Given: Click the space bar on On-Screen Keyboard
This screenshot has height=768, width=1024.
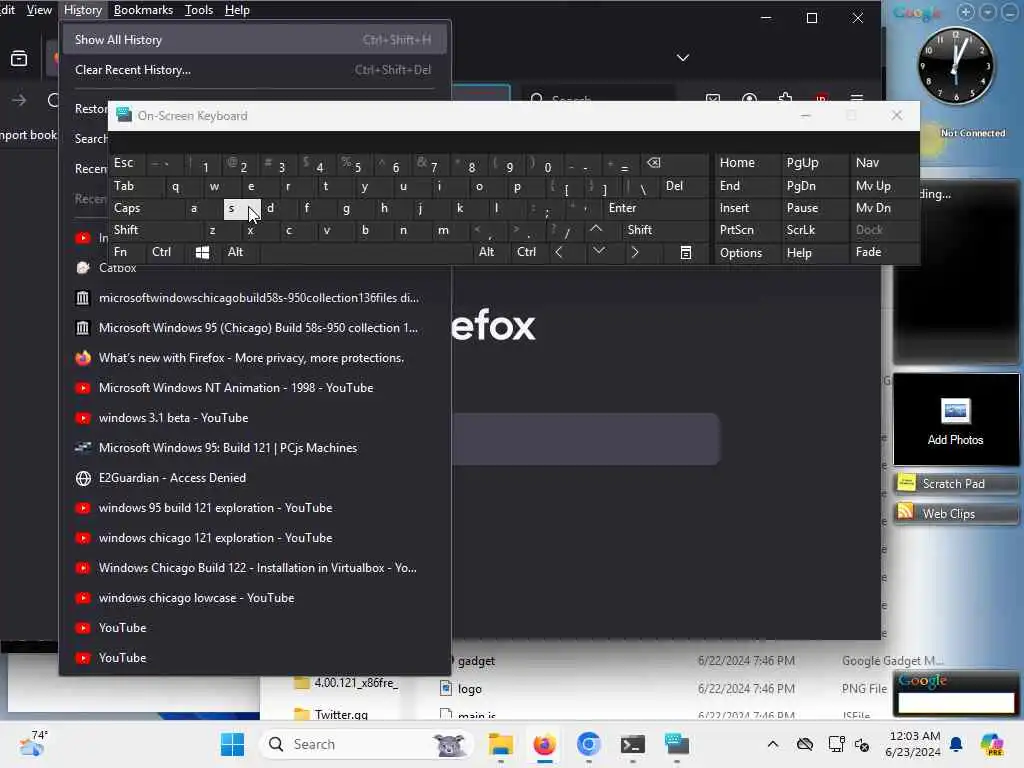Looking at the screenshot, I should (366, 252).
